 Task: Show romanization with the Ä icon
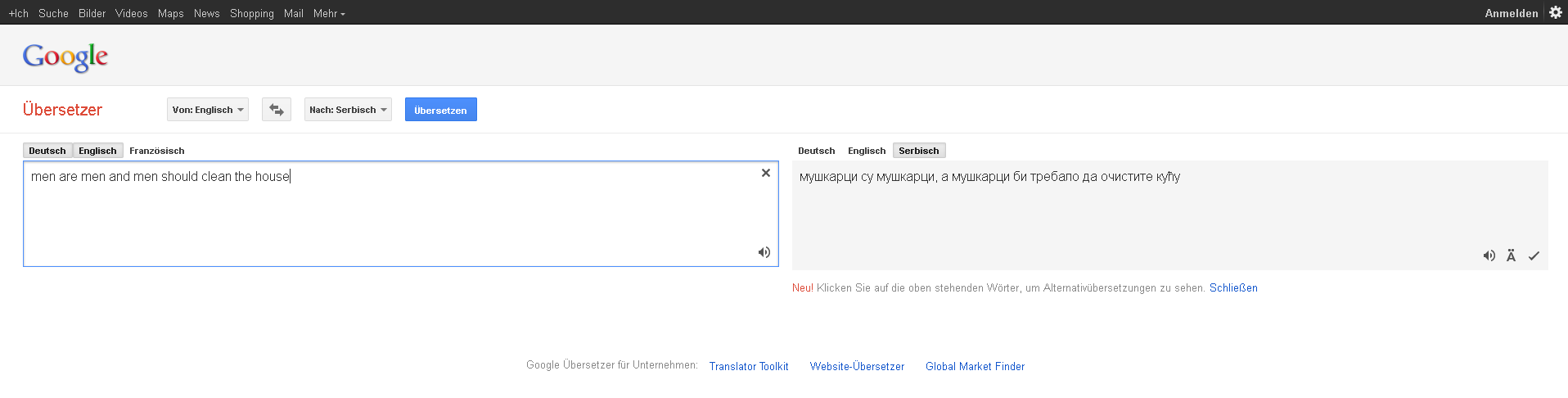pos(1511,256)
